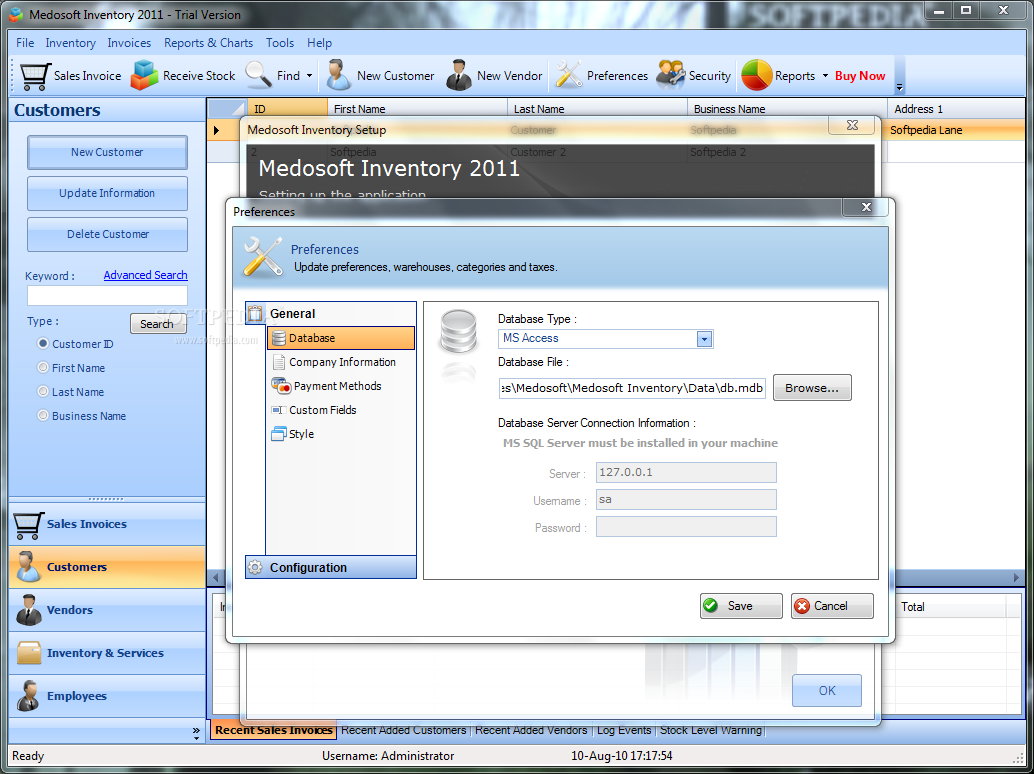
Task: Select Business Name search type radio
Action: 44,415
